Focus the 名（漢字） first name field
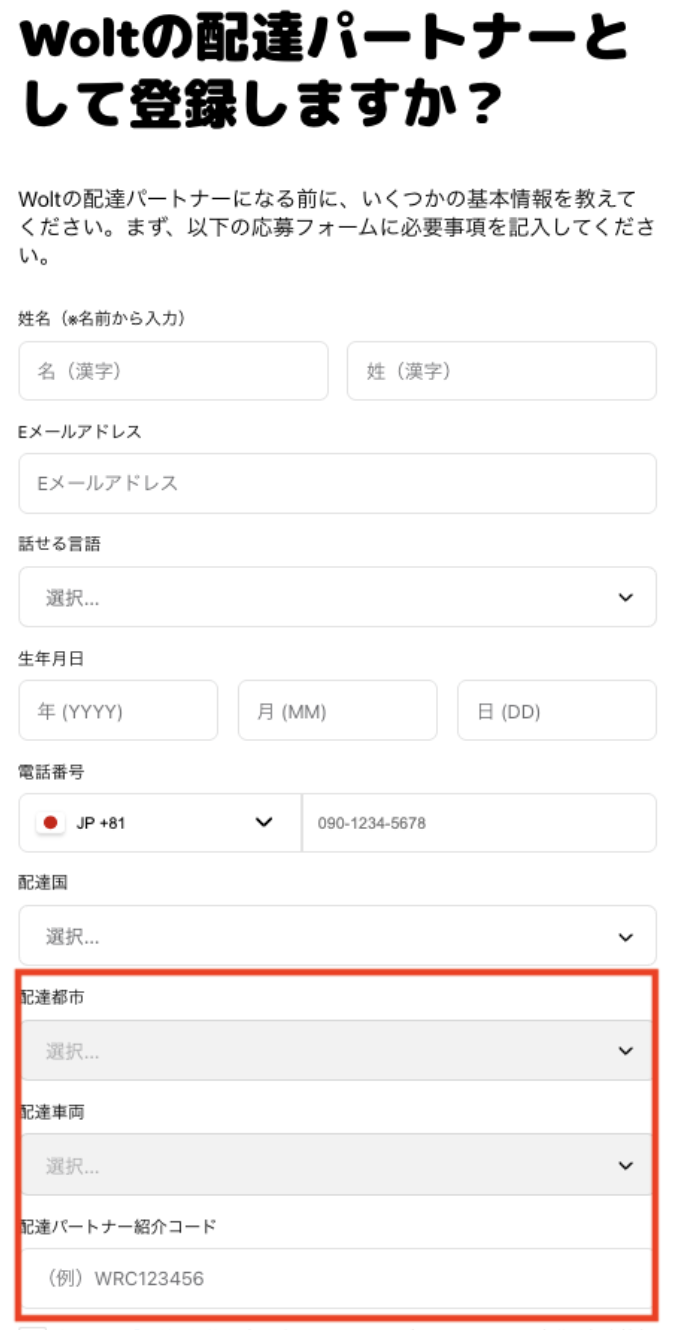Viewport: 680px width, 1330px height. click(x=173, y=371)
